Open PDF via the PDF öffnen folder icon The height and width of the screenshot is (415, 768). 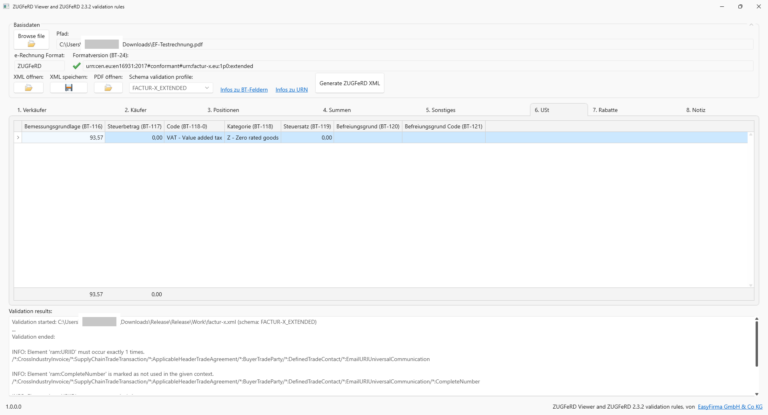[107, 88]
